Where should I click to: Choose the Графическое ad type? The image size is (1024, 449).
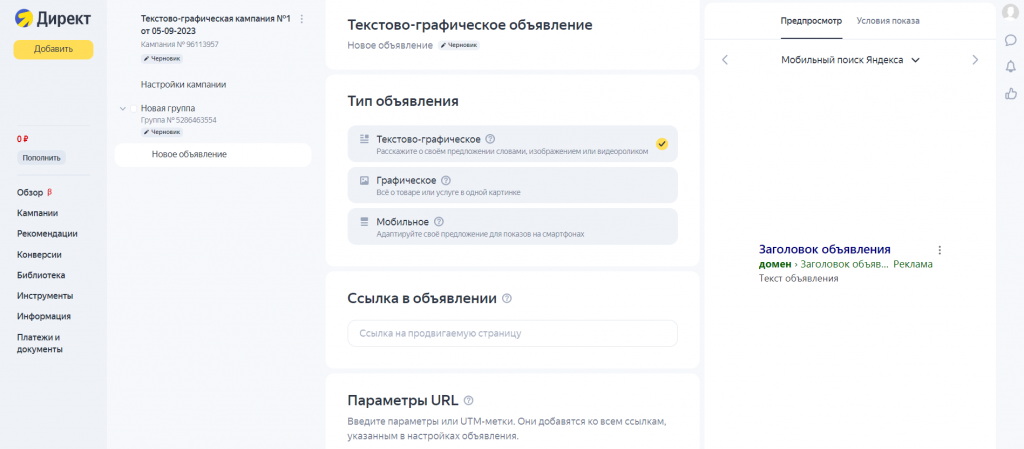pos(513,185)
